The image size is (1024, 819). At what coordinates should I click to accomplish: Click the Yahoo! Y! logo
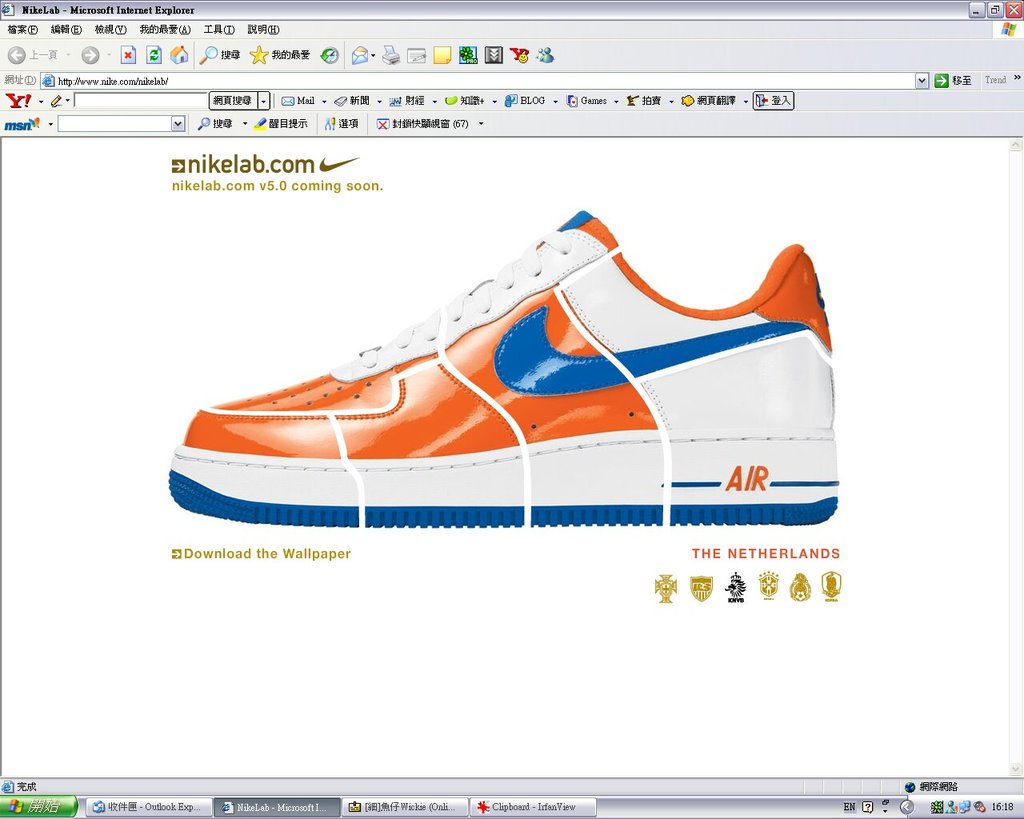[x=18, y=101]
